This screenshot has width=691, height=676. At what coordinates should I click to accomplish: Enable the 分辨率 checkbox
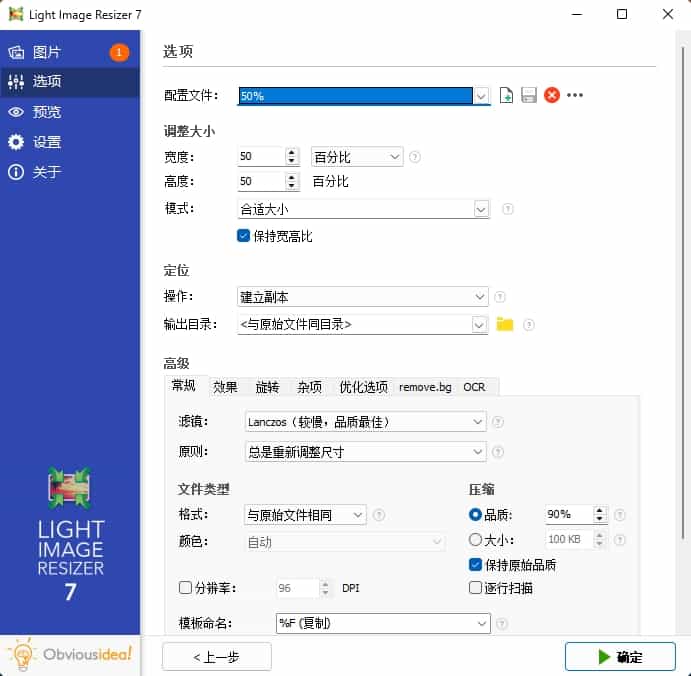184,588
